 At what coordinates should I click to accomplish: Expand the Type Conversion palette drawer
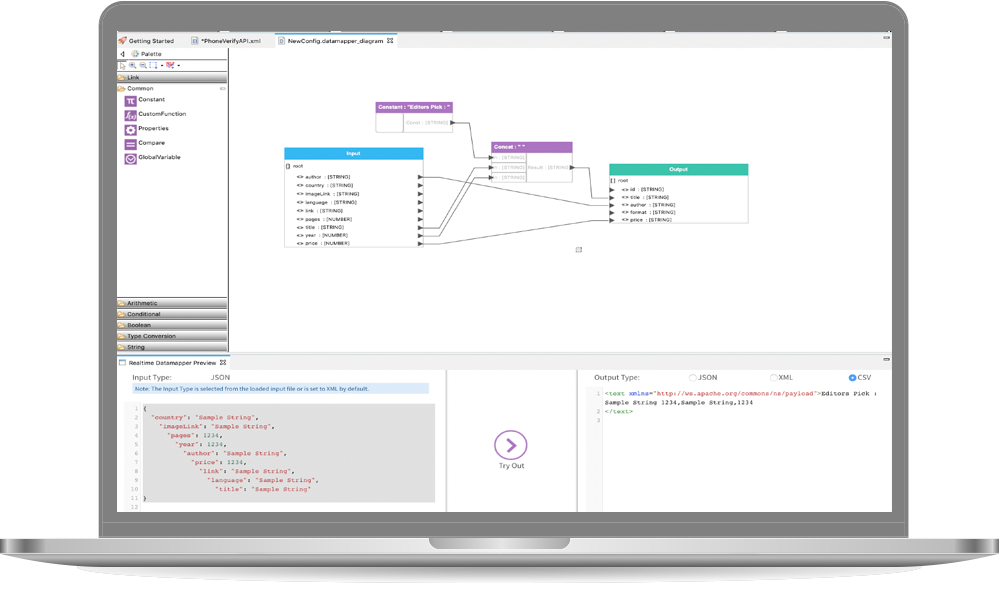(x=172, y=336)
